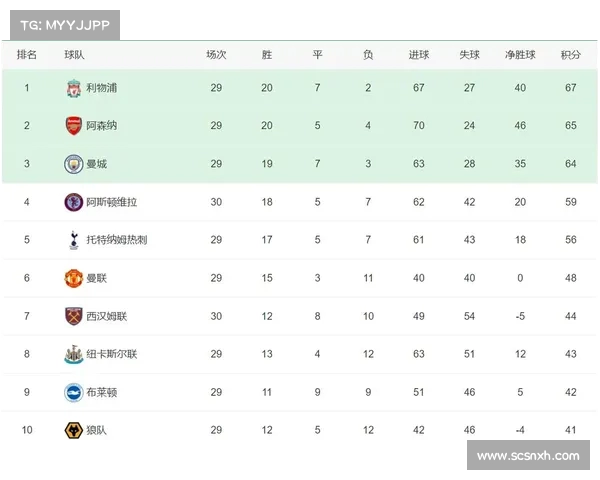Click the Manchester United crest
The image size is (600, 480).
(73, 278)
